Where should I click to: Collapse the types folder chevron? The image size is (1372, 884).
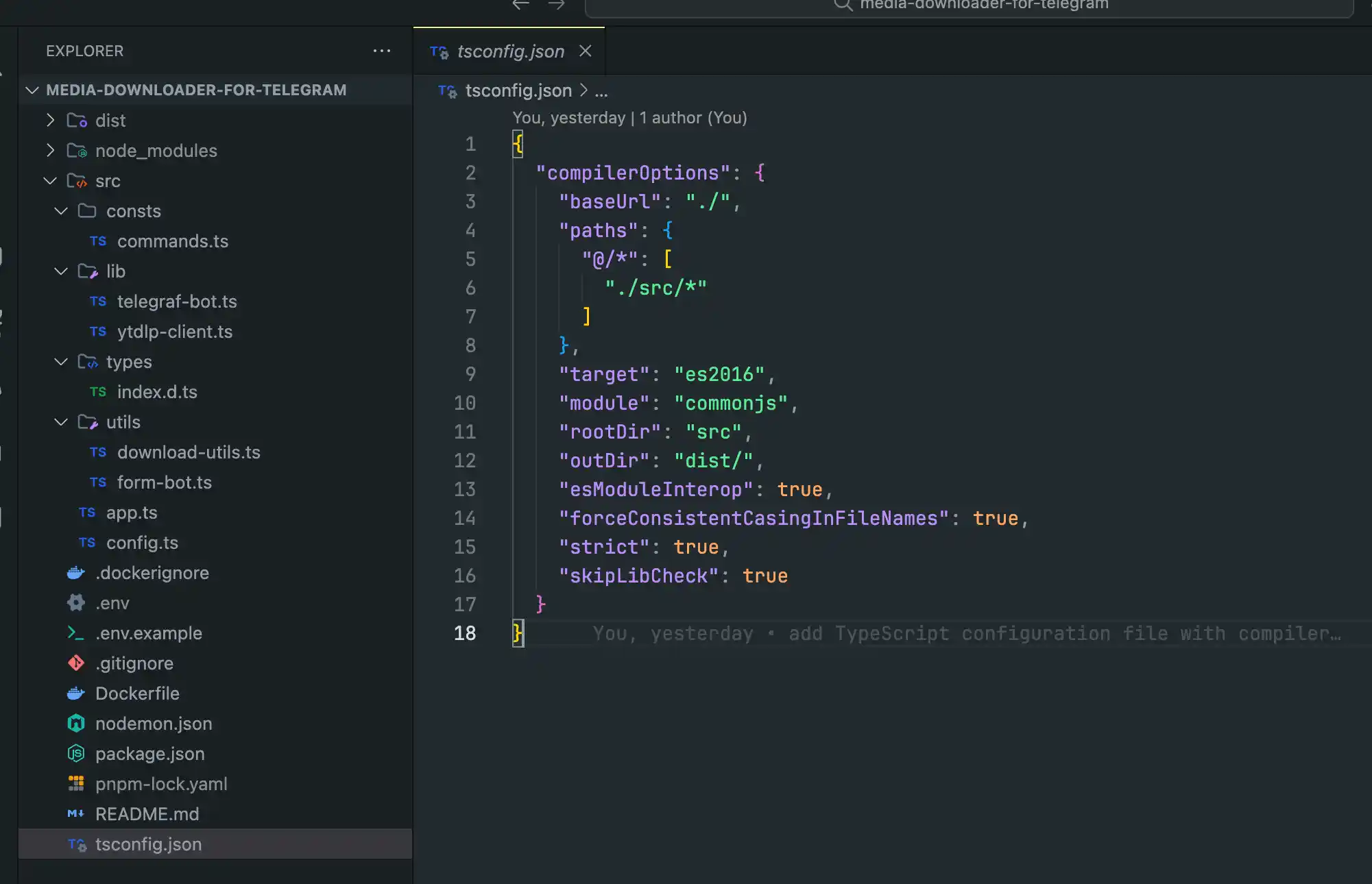(x=61, y=361)
